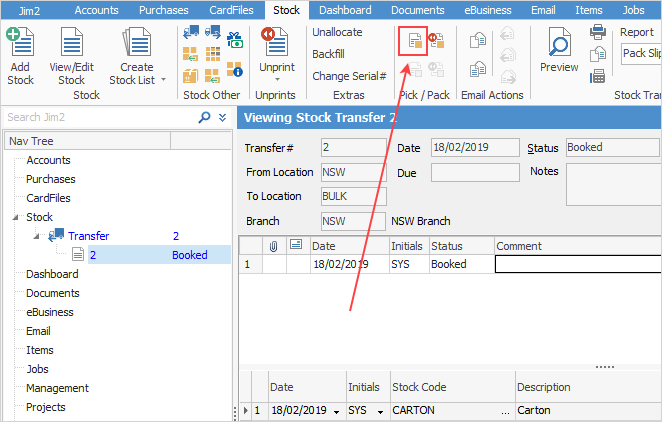
Task: Click the search magnifier icon
Action: click(204, 117)
